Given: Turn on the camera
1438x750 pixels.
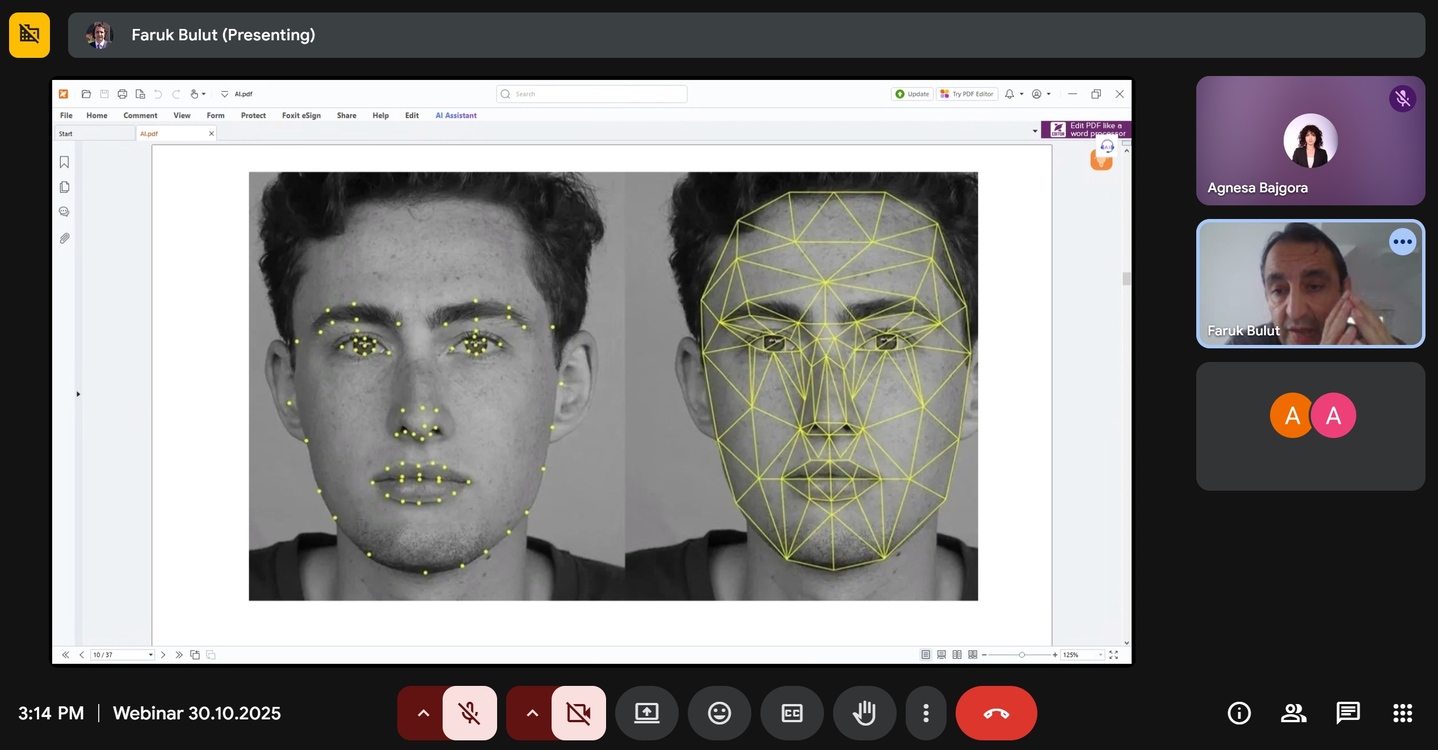Looking at the screenshot, I should coord(578,713).
